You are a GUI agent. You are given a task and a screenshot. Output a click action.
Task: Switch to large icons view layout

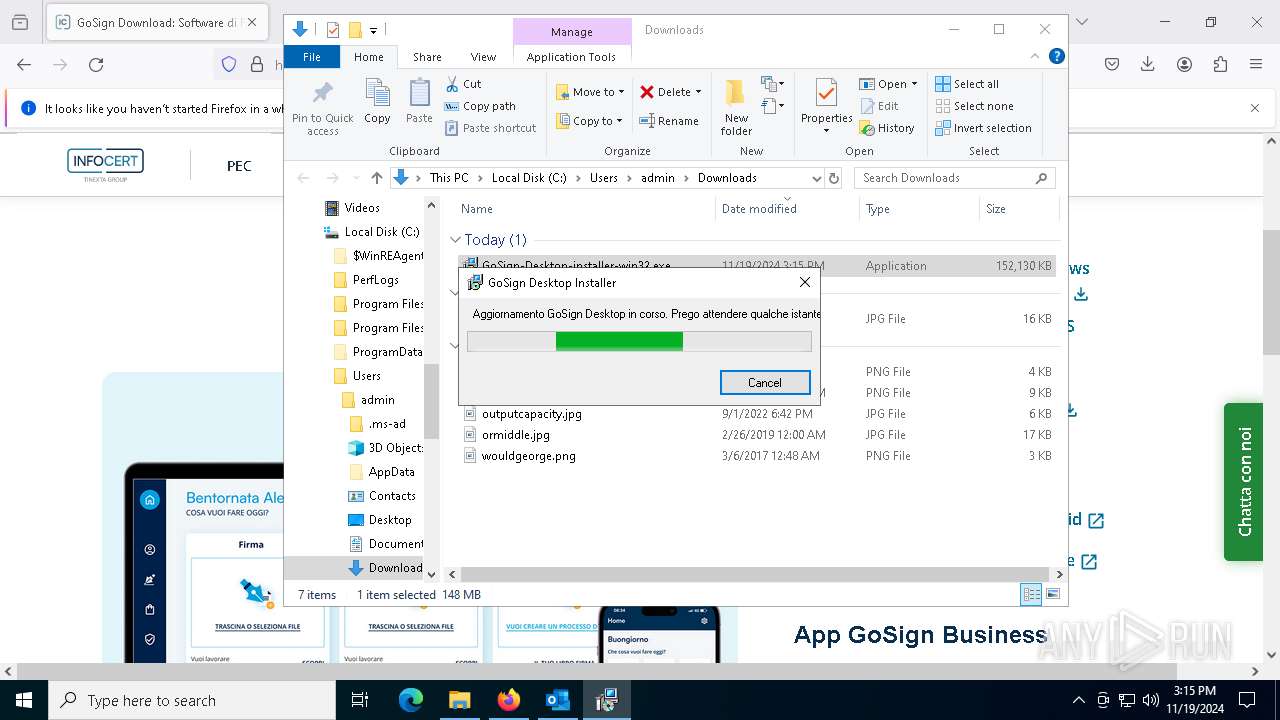click(x=1052, y=594)
